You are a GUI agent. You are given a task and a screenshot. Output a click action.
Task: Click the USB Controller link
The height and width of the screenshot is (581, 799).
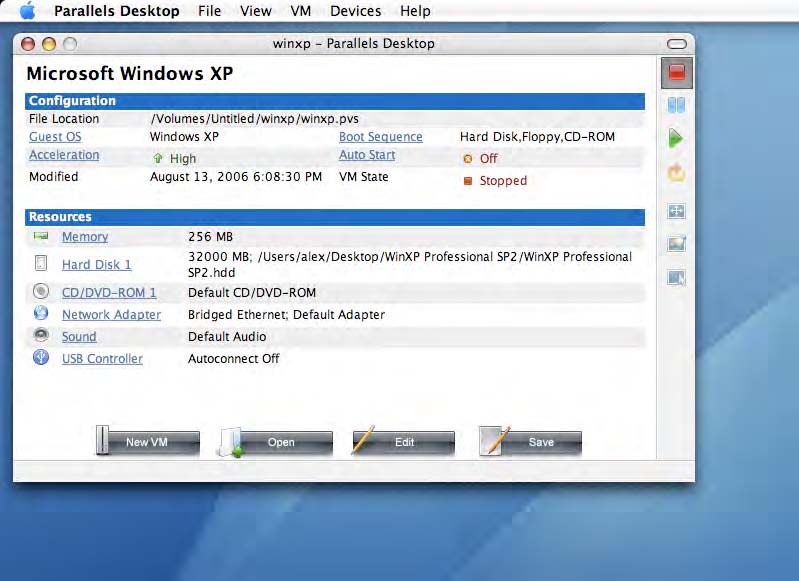pyautogui.click(x=102, y=358)
